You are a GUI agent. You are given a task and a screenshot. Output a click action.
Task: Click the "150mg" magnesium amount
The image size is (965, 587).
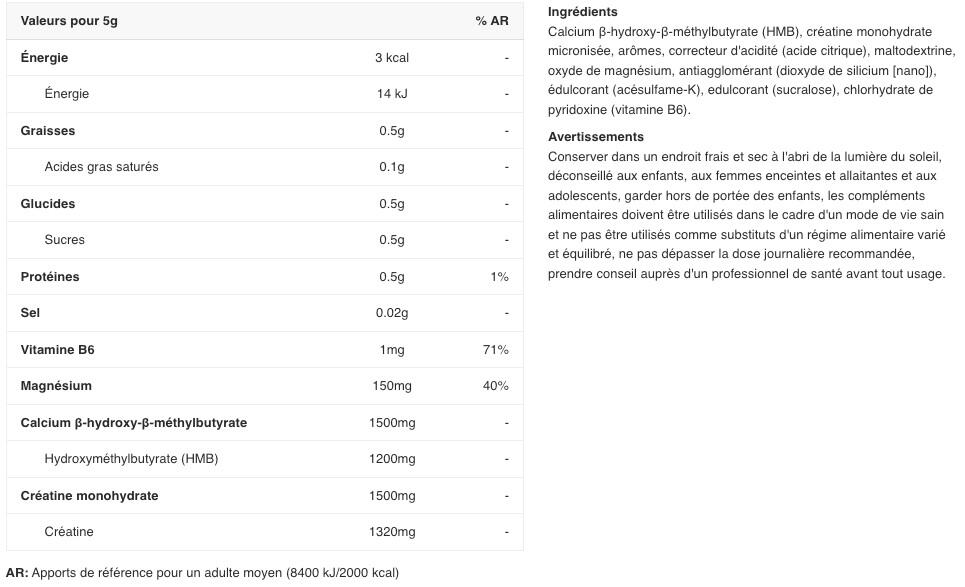[x=392, y=386]
